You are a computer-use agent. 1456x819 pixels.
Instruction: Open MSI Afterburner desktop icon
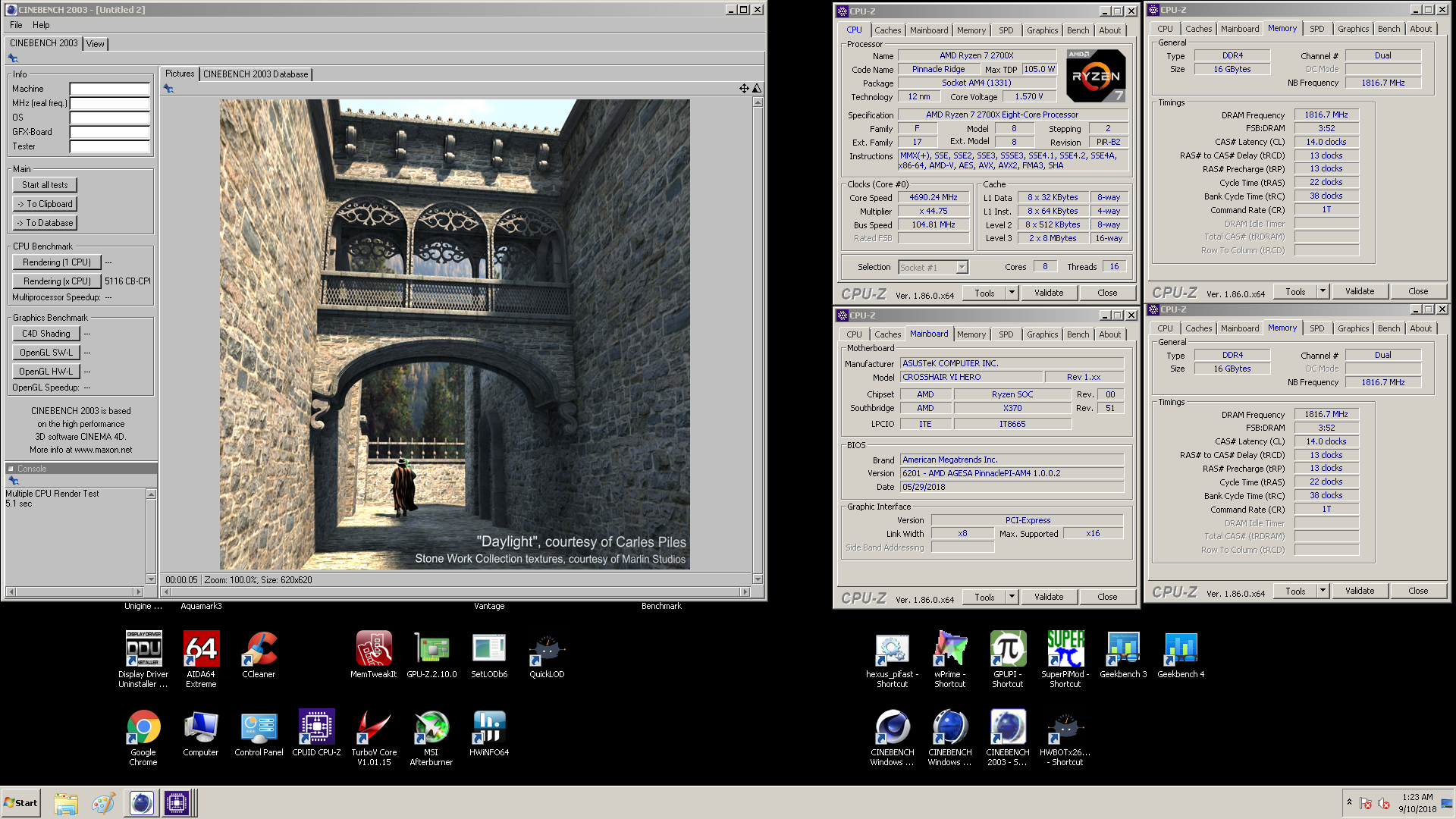[x=431, y=737]
